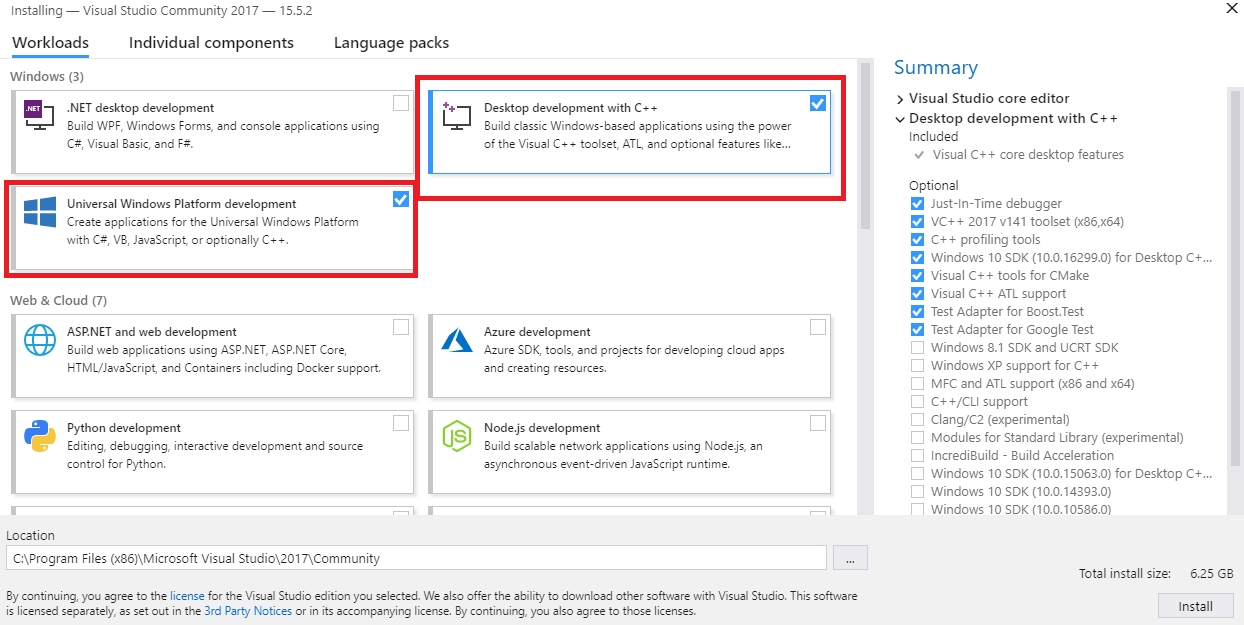
Task: Click the Total install size 6.25 GB value
Action: (x=1212, y=574)
